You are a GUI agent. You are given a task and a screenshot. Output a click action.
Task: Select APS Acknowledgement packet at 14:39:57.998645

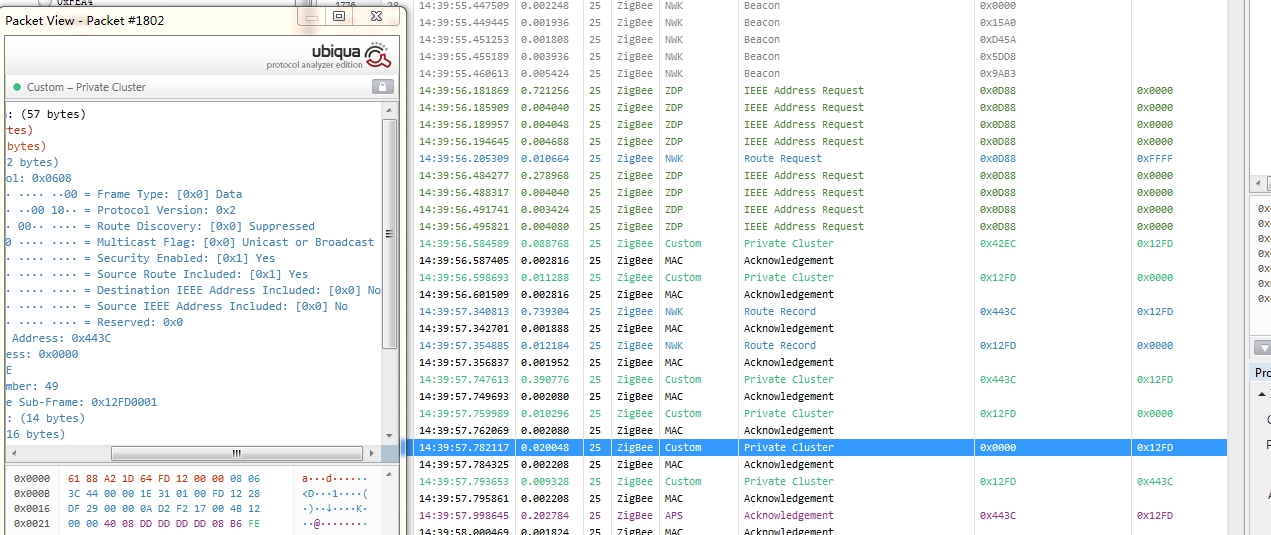[821, 515]
